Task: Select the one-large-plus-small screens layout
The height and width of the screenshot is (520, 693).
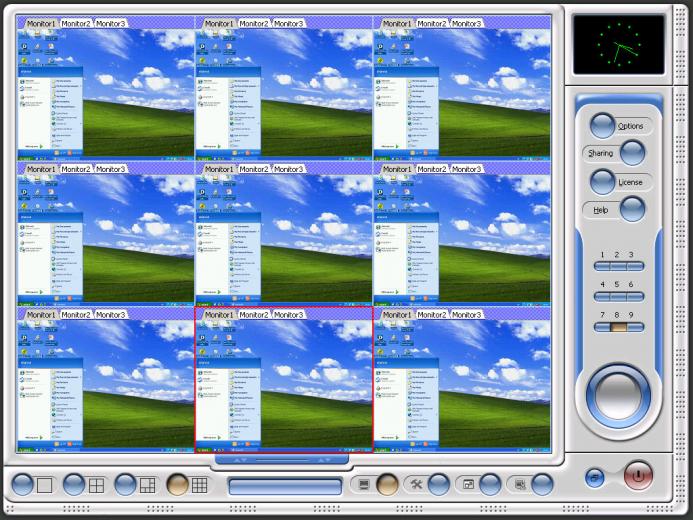Action: coord(126,485)
